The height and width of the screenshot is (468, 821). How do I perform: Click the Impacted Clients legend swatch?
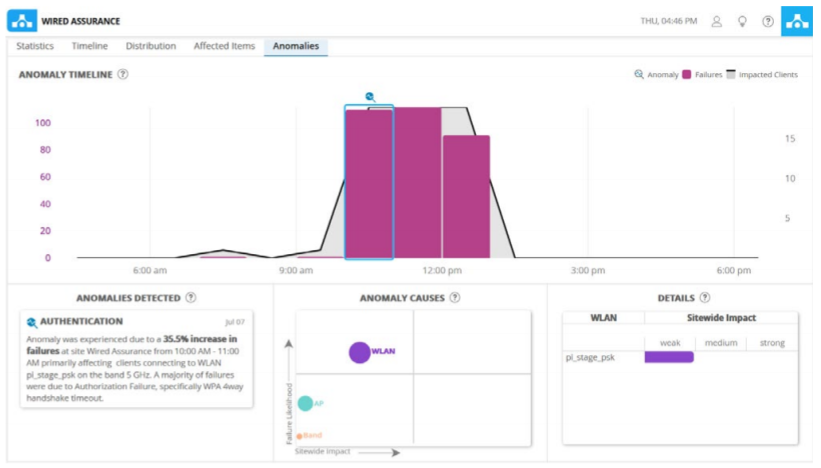tap(731, 74)
